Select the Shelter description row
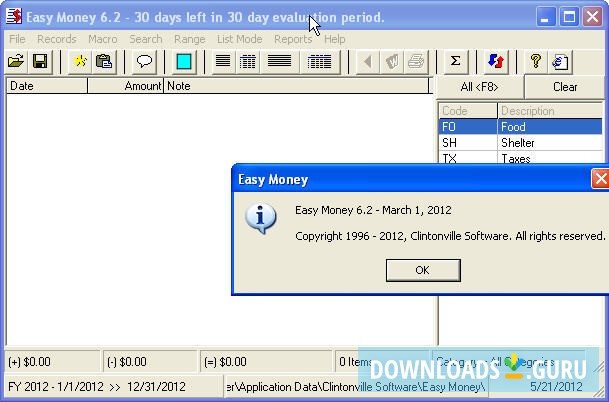The height and width of the screenshot is (402, 609). point(550,143)
